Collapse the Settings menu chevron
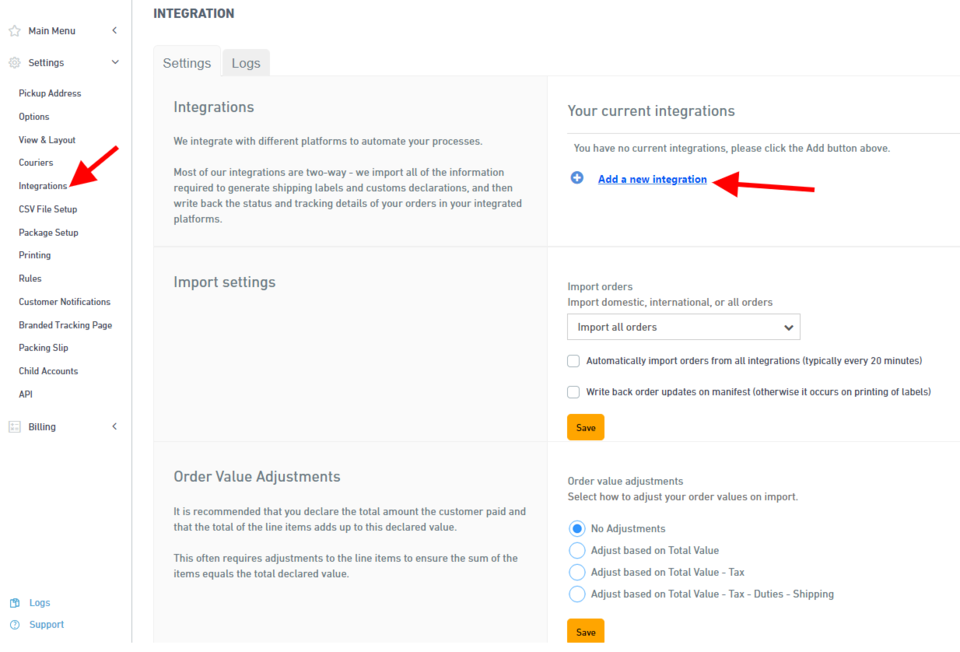 [115, 63]
